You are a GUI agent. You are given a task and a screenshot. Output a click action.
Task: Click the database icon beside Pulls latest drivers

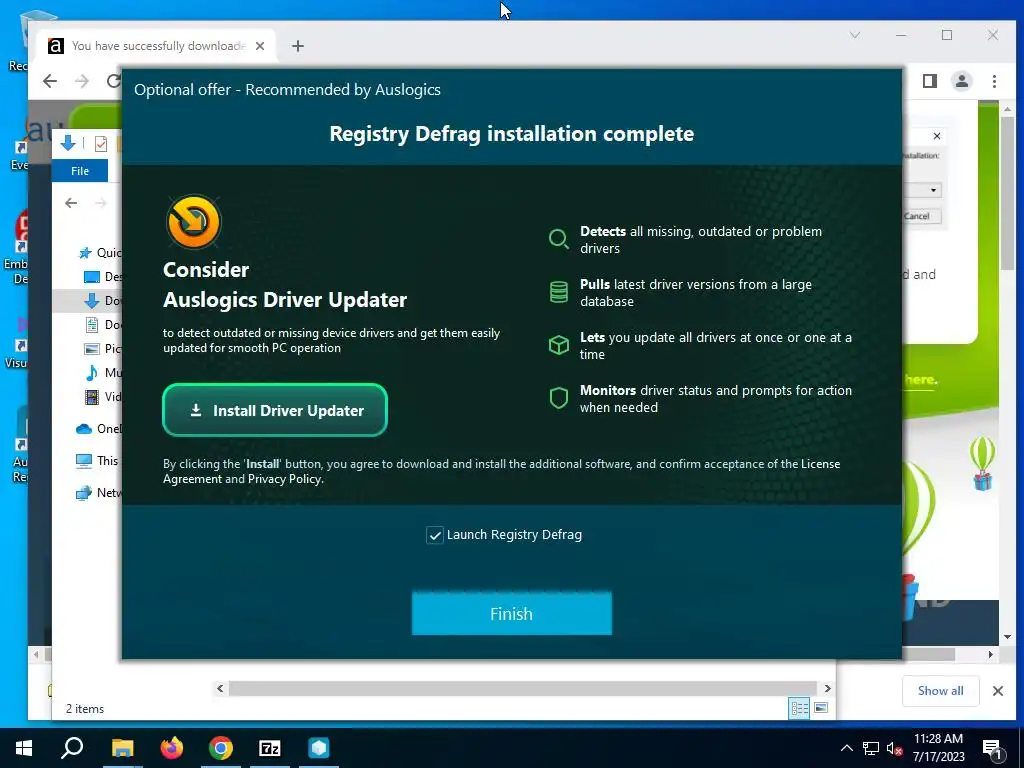(x=558, y=292)
